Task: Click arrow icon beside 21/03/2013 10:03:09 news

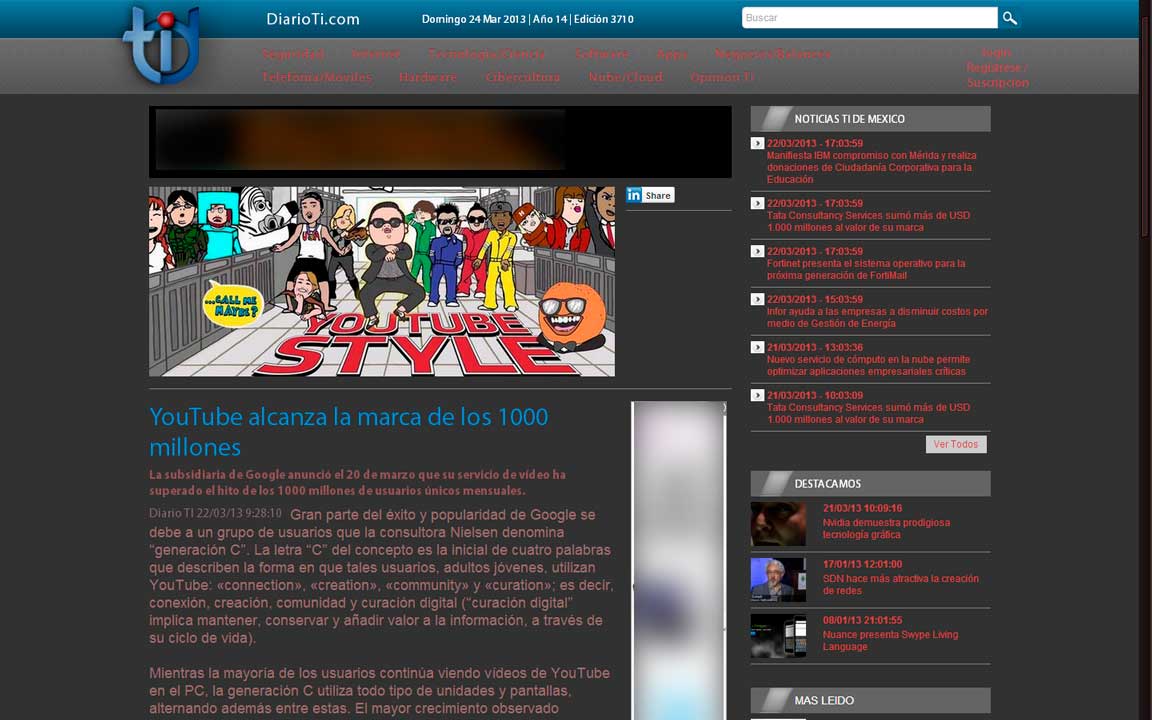Action: pos(757,395)
